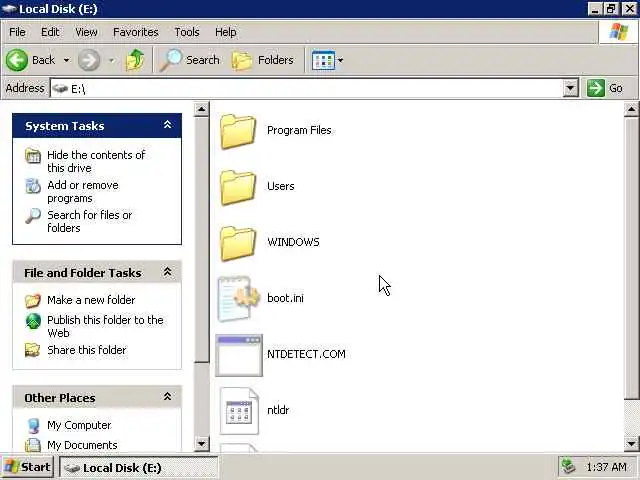Click the title bar drive icon
The image size is (640, 480).
pos(9,9)
